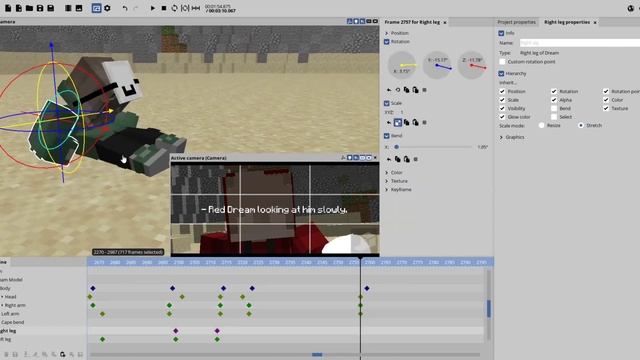
Task: Expand the Graphics section
Action: tap(501, 137)
